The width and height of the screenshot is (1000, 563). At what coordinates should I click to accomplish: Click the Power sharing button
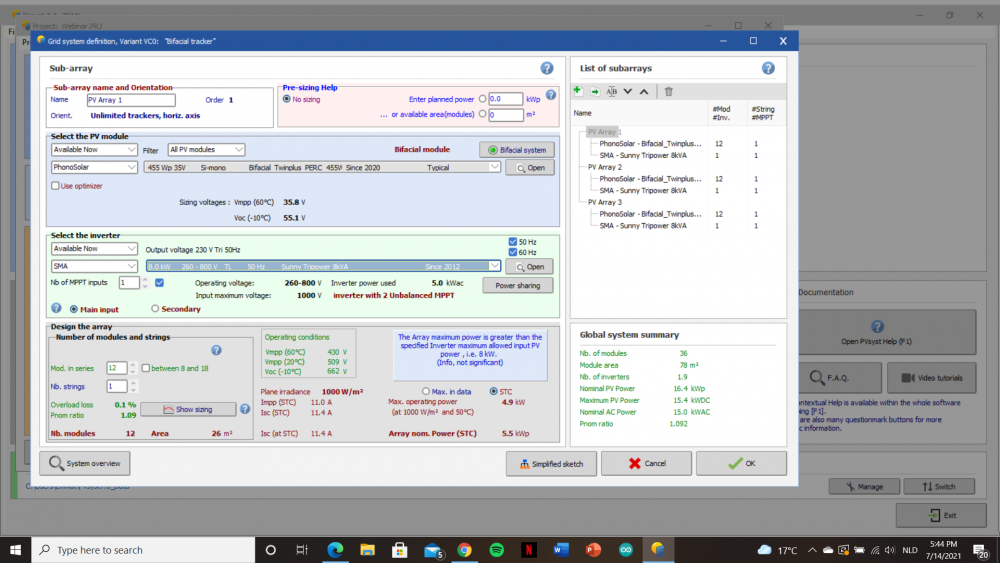click(x=517, y=285)
